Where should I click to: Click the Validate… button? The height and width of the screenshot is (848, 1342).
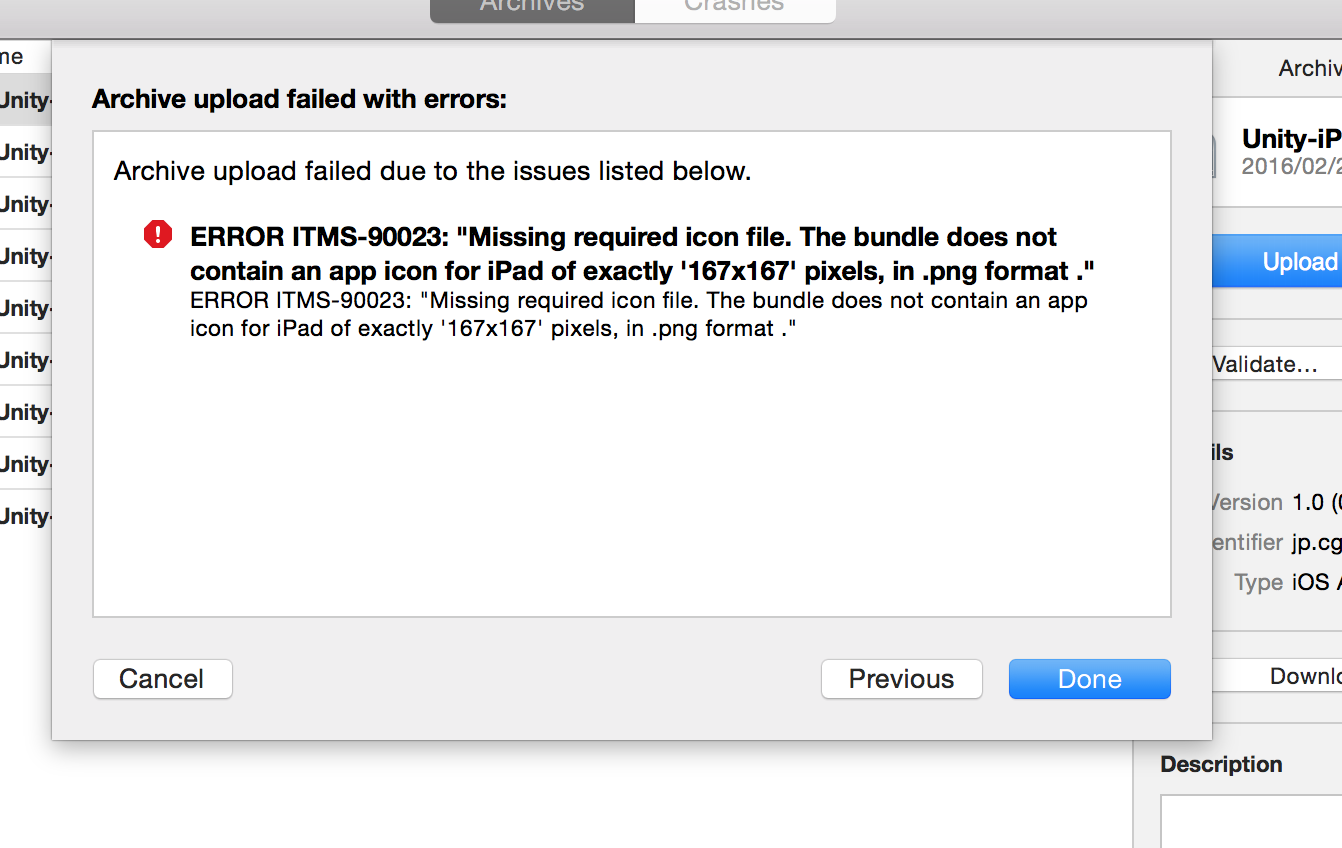coord(1277,364)
